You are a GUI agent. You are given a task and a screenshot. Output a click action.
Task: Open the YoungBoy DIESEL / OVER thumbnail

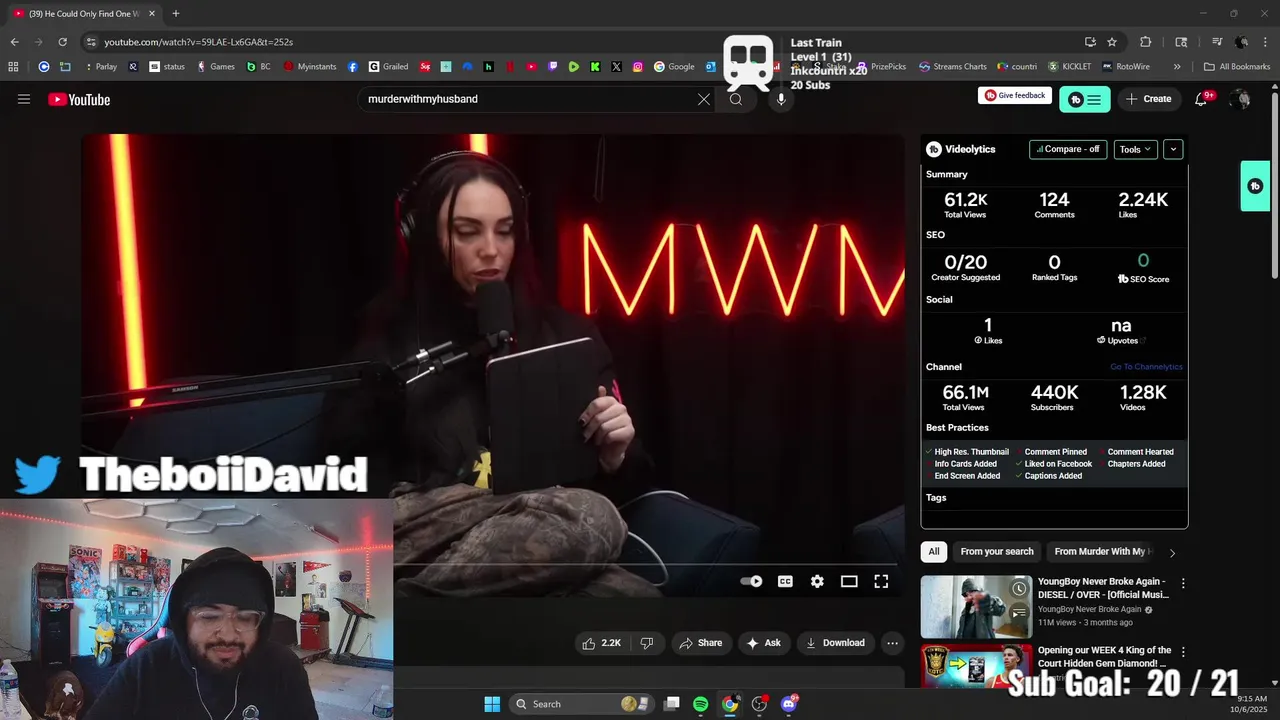point(976,606)
